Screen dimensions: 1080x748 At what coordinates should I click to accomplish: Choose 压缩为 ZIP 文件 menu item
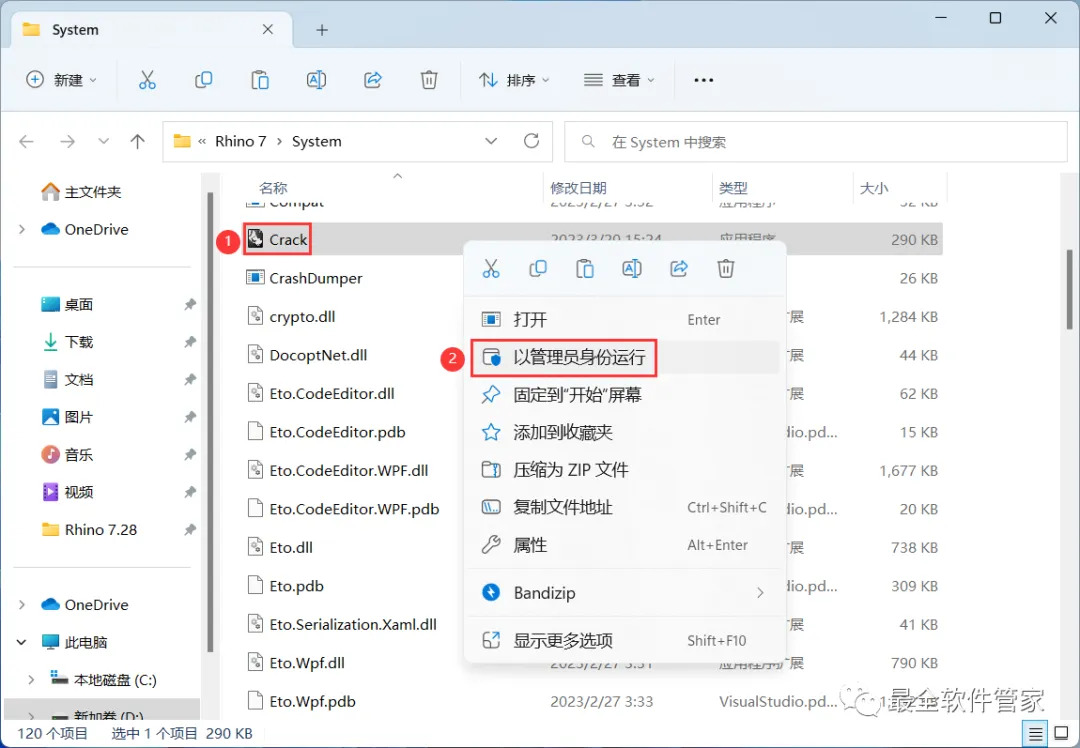point(623,470)
